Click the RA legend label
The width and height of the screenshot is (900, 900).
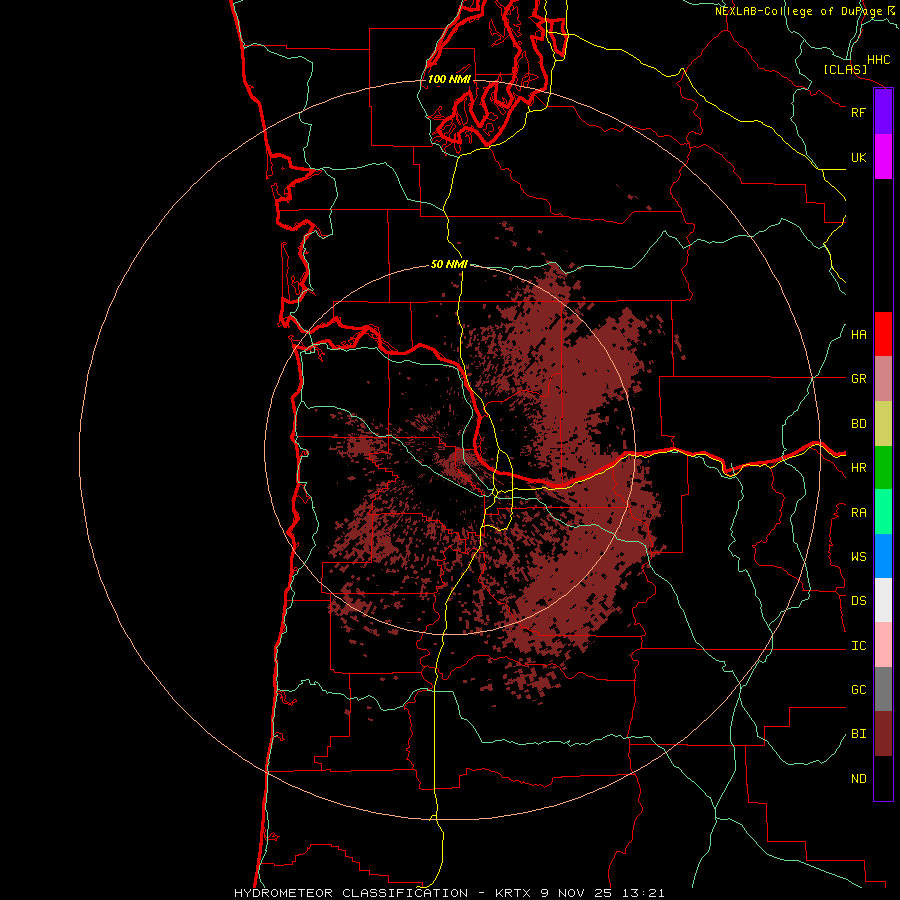pyautogui.click(x=858, y=513)
